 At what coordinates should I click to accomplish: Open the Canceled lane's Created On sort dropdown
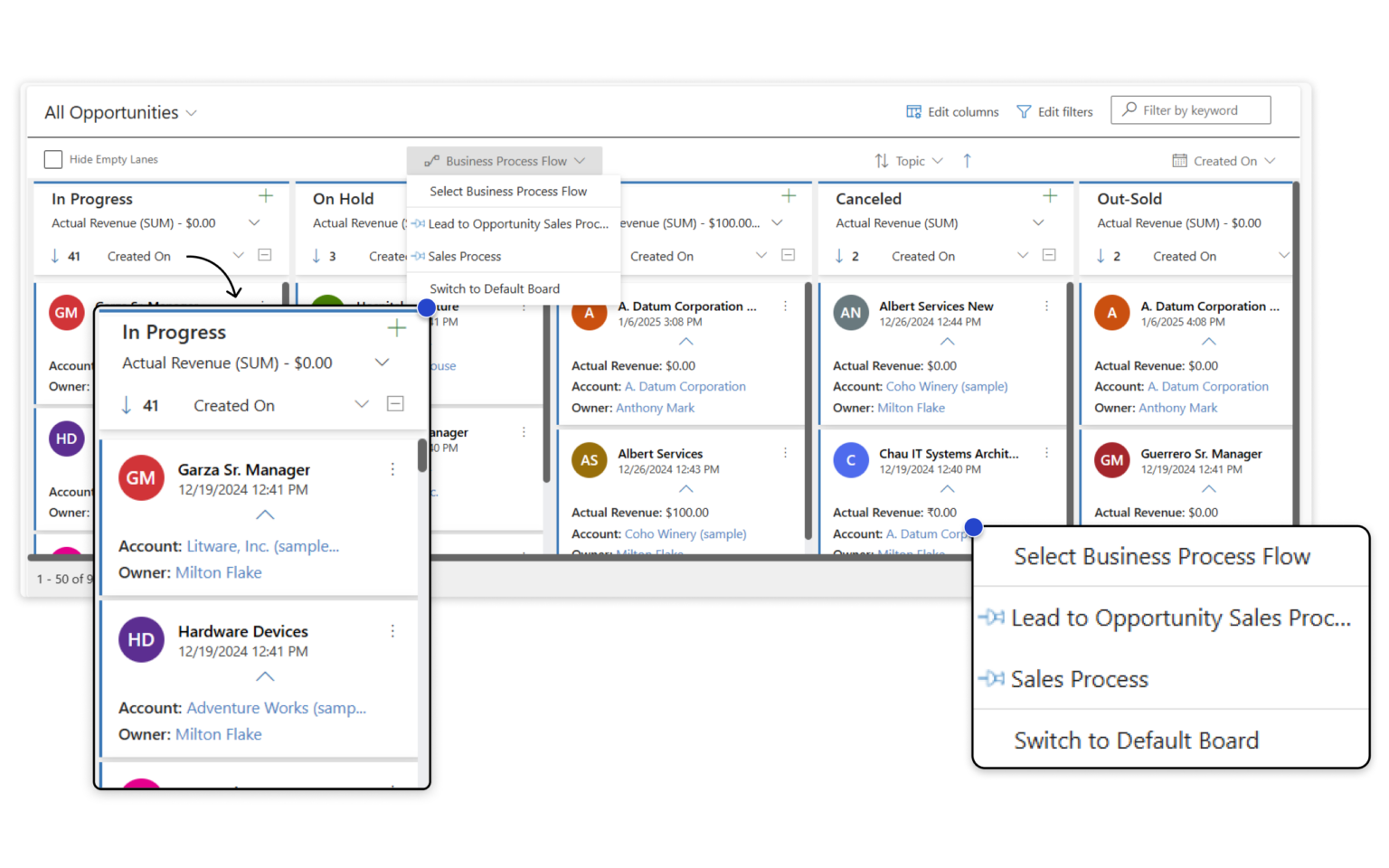tap(1023, 256)
